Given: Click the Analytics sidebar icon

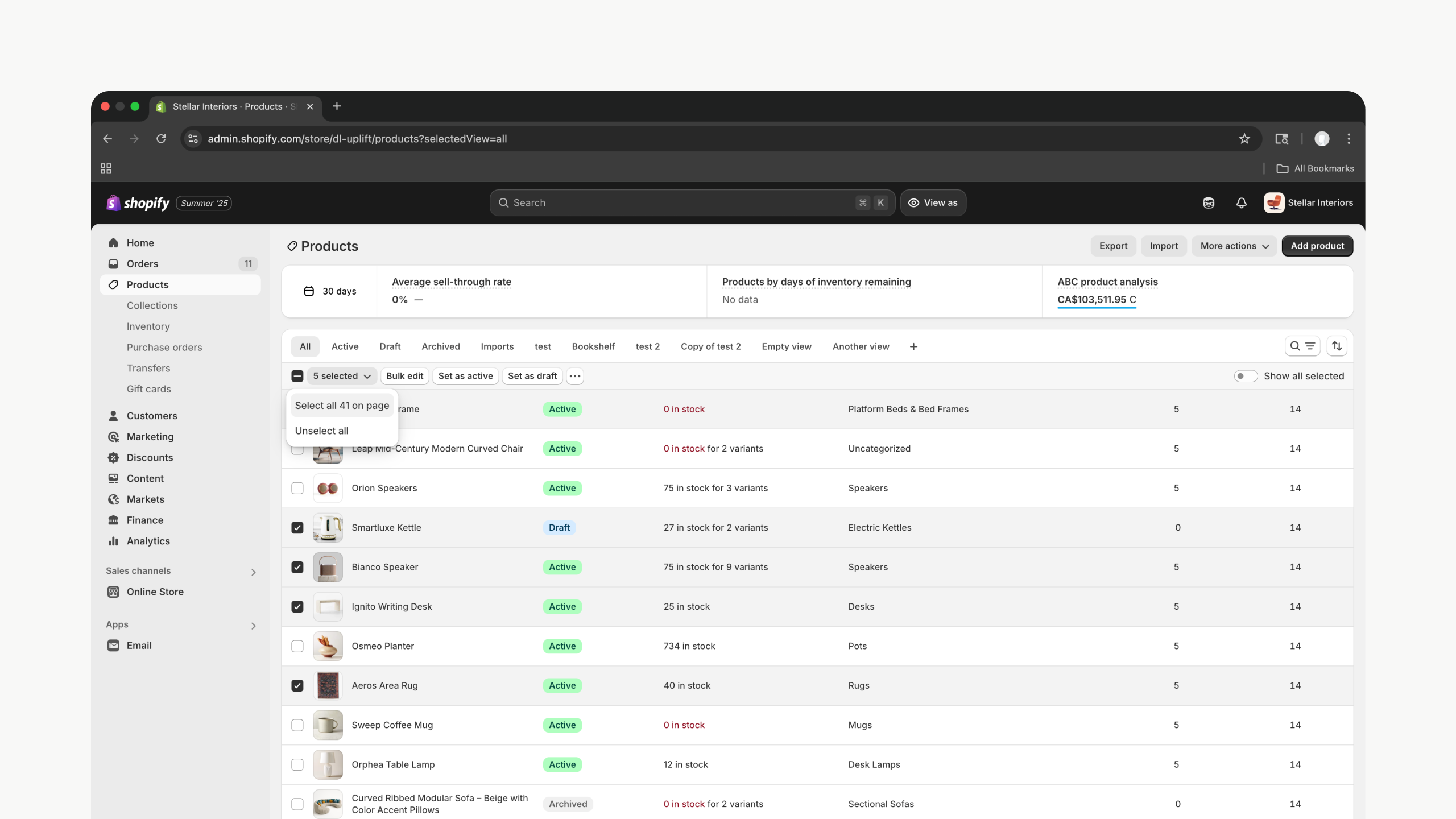Looking at the screenshot, I should click(113, 541).
